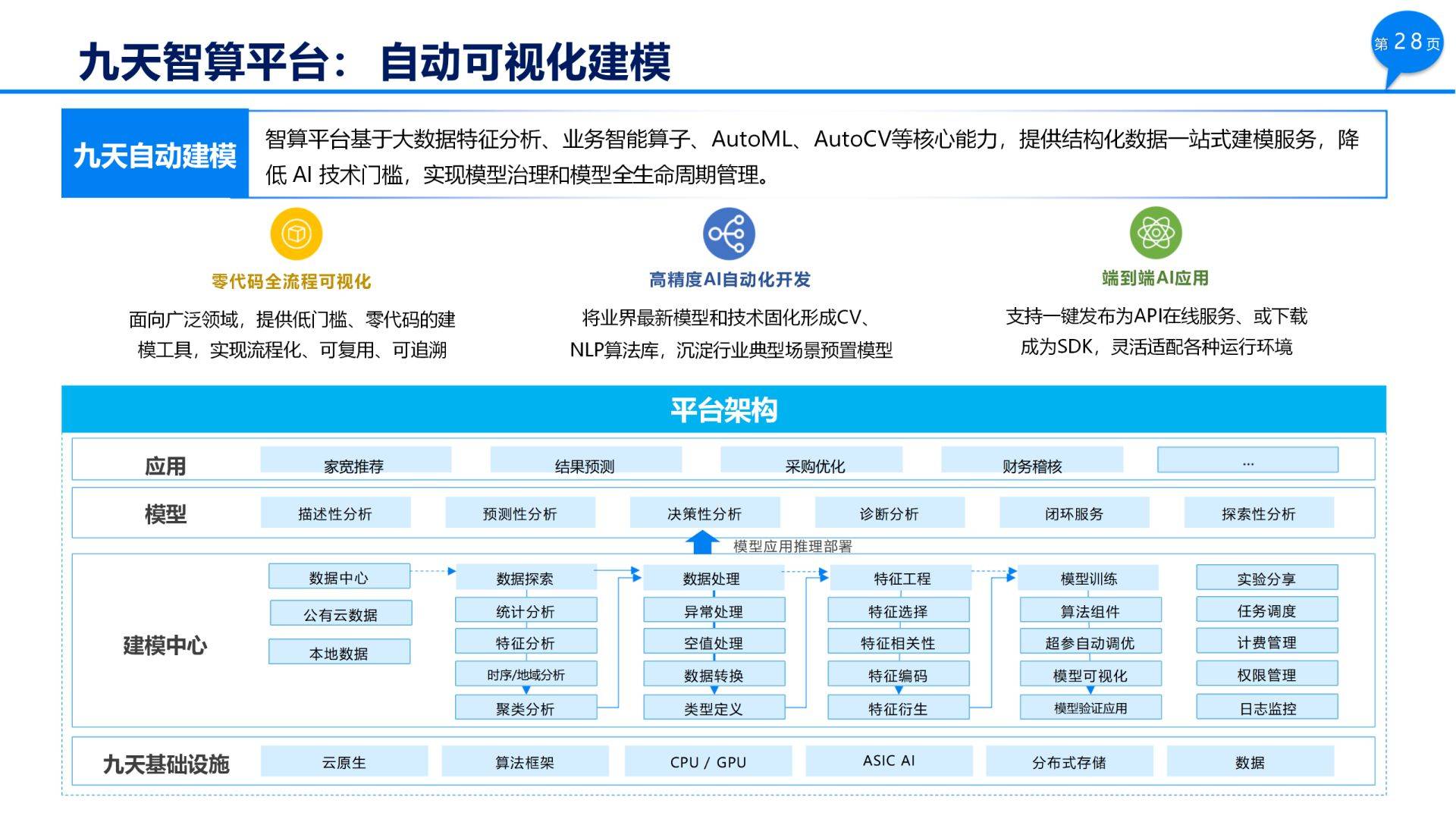This screenshot has height=819, width=1456.
Task: Select the blue network icon for 高精度AI自动化开发
Action: pyautogui.click(x=729, y=236)
